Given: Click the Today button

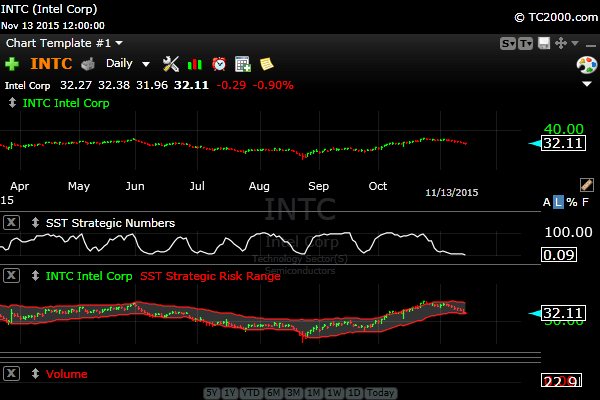Looking at the screenshot, I should coord(381,393).
